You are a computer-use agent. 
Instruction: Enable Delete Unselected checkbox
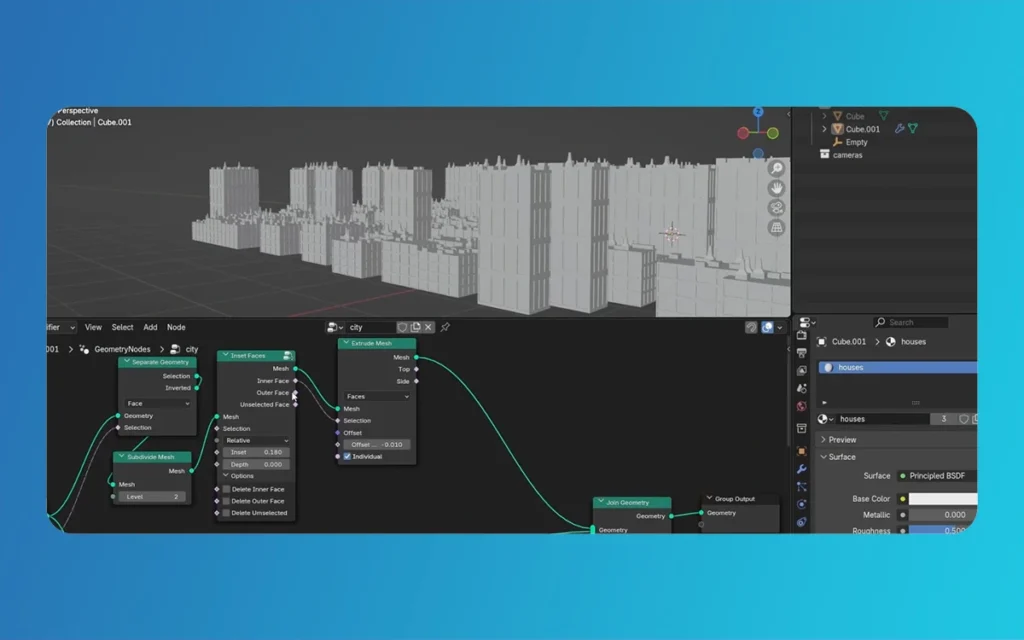[x=227, y=513]
